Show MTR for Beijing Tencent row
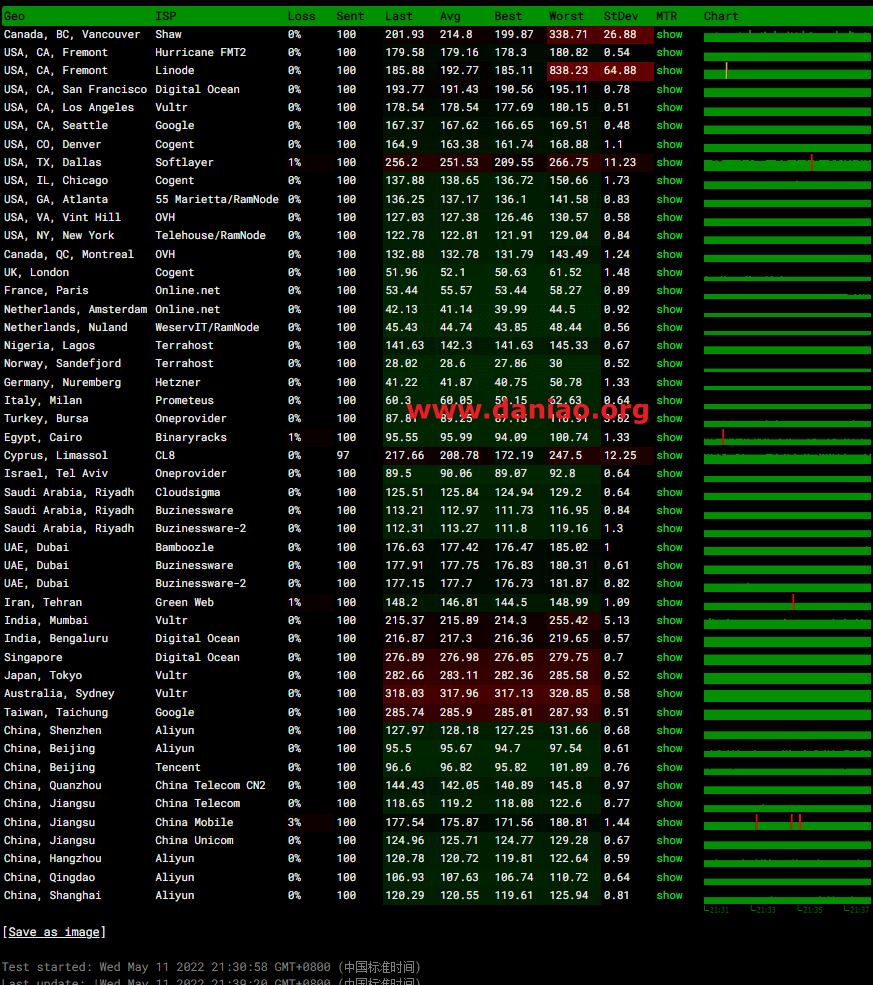 pyautogui.click(x=670, y=767)
